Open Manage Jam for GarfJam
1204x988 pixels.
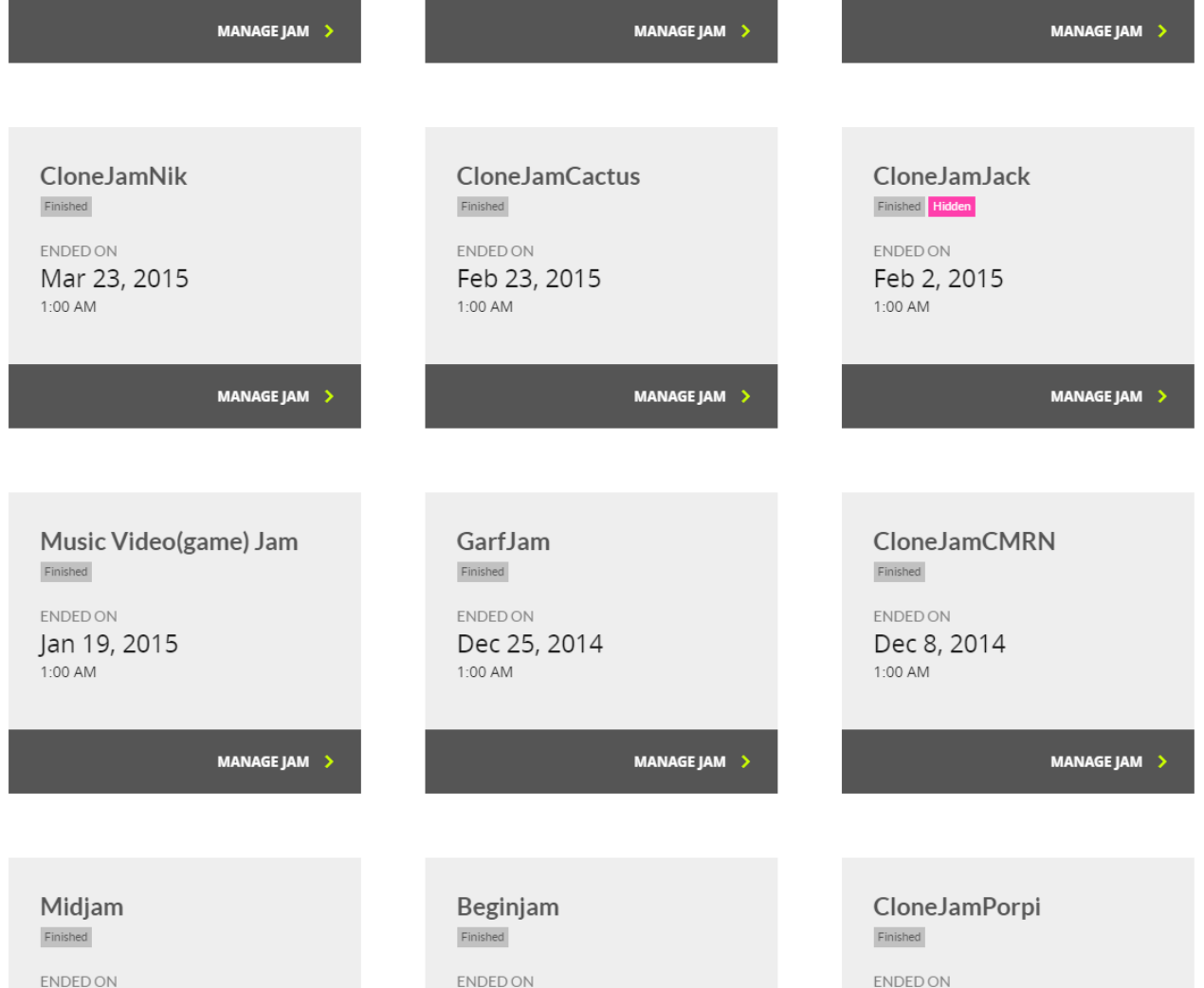tap(601, 761)
